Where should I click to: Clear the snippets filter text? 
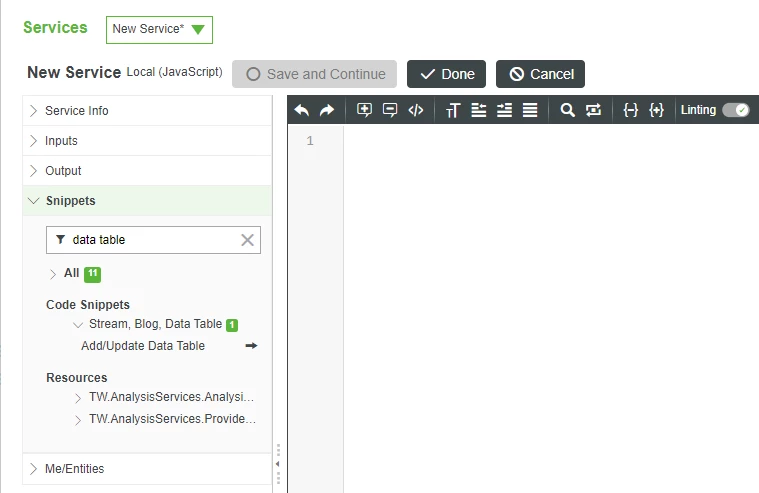247,240
